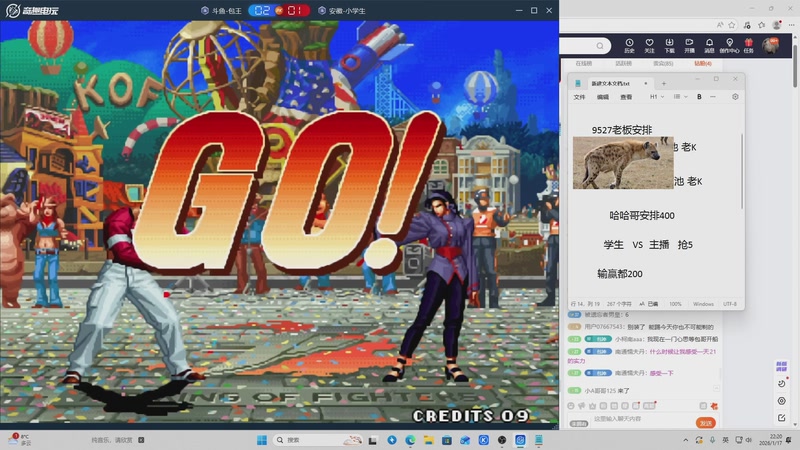This screenshot has height=450, width=800.
Task: Click the line '9527老板安排' in Notepad
Action: [x=622, y=130]
